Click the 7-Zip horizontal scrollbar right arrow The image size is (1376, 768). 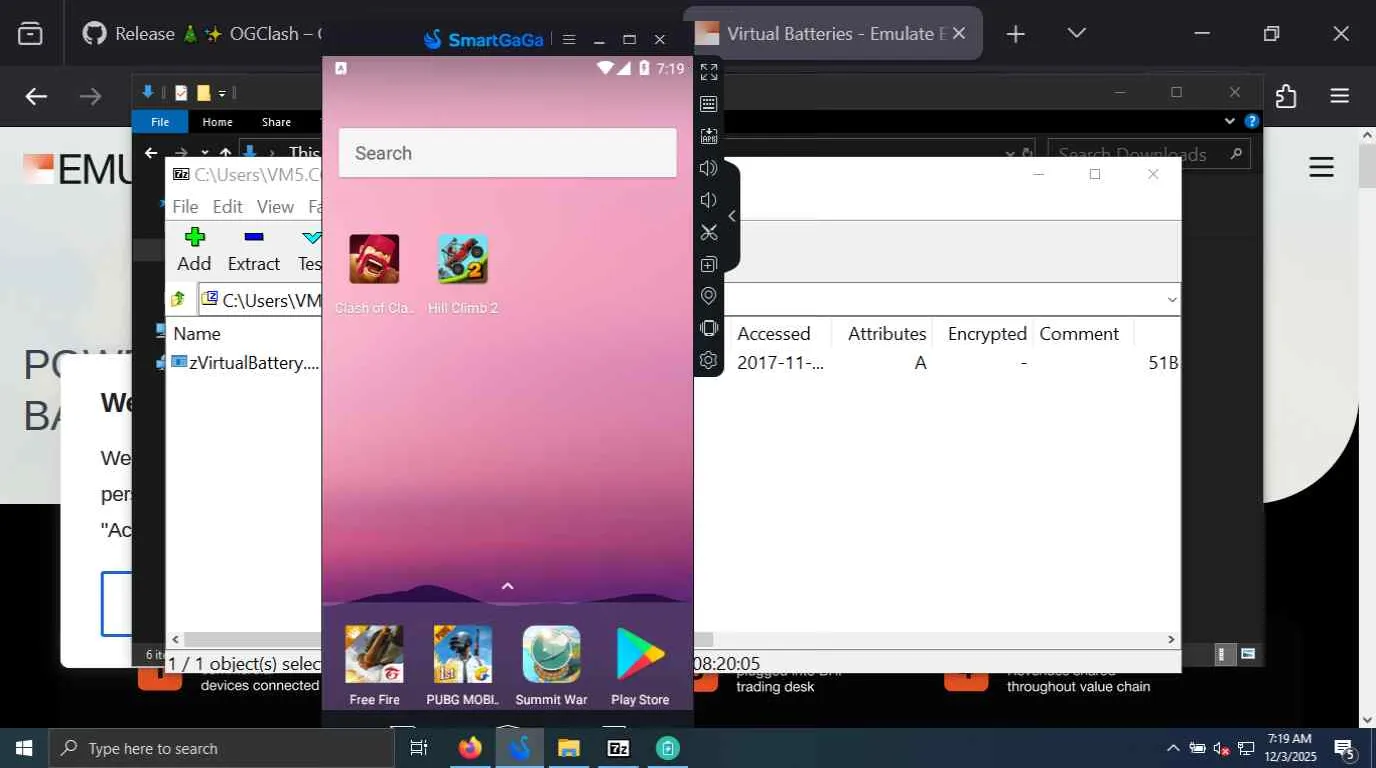pyautogui.click(x=1171, y=640)
